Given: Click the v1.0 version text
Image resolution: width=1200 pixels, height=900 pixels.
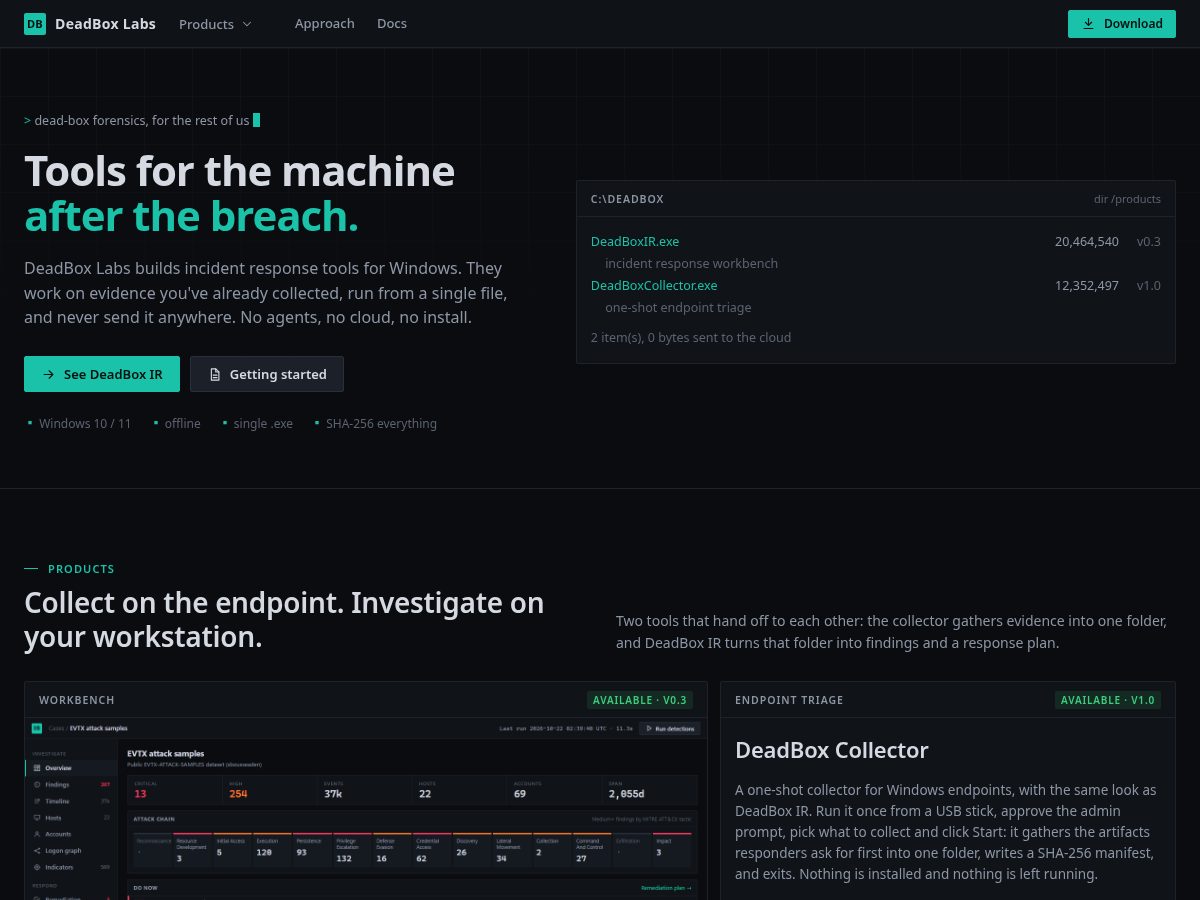Looking at the screenshot, I should (x=1149, y=285).
